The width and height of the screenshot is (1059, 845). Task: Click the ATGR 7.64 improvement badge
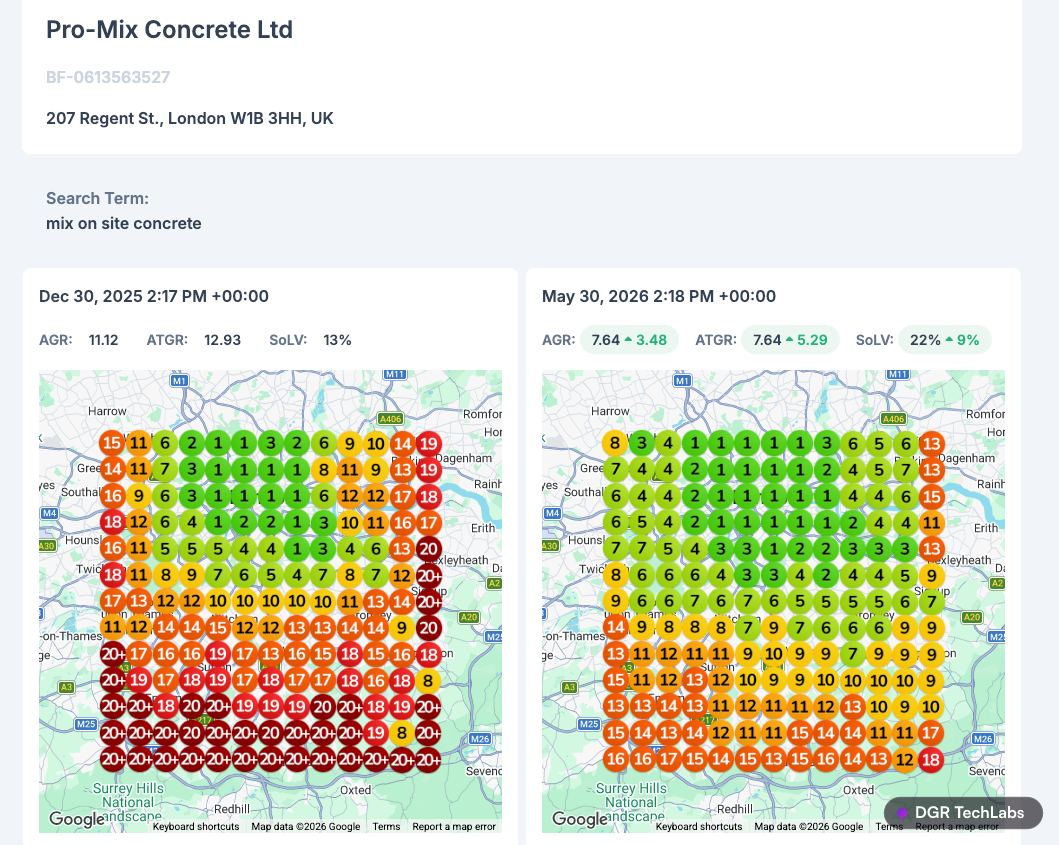(790, 340)
